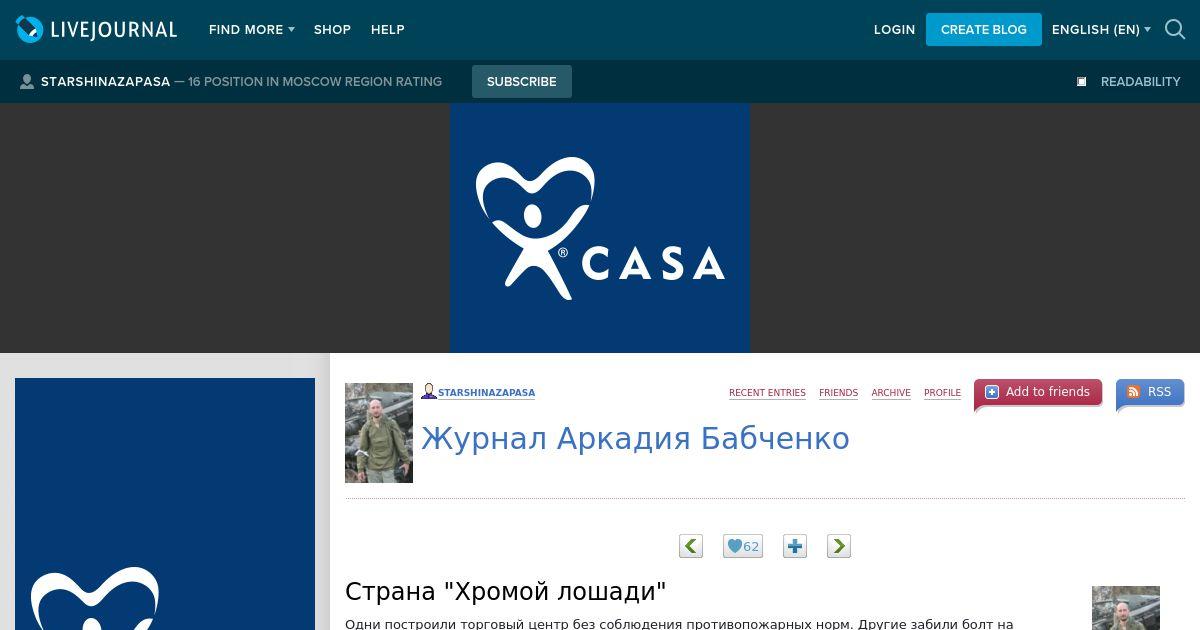Go to next entry green arrow
This screenshot has width=1200, height=630.
[x=839, y=546]
